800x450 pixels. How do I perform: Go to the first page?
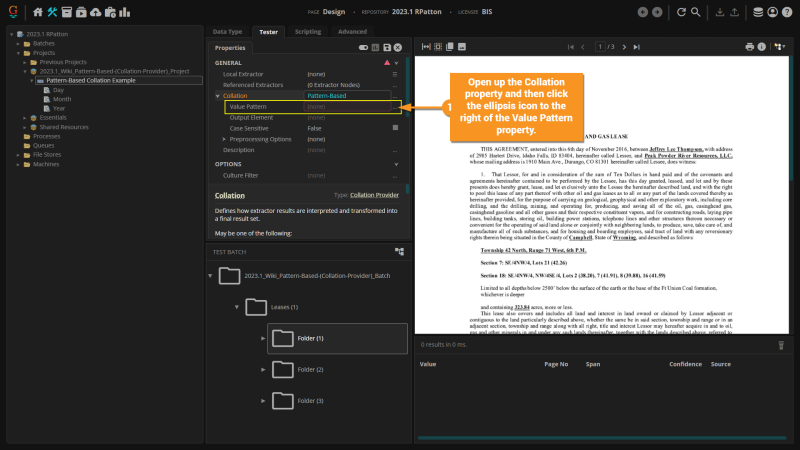point(571,47)
